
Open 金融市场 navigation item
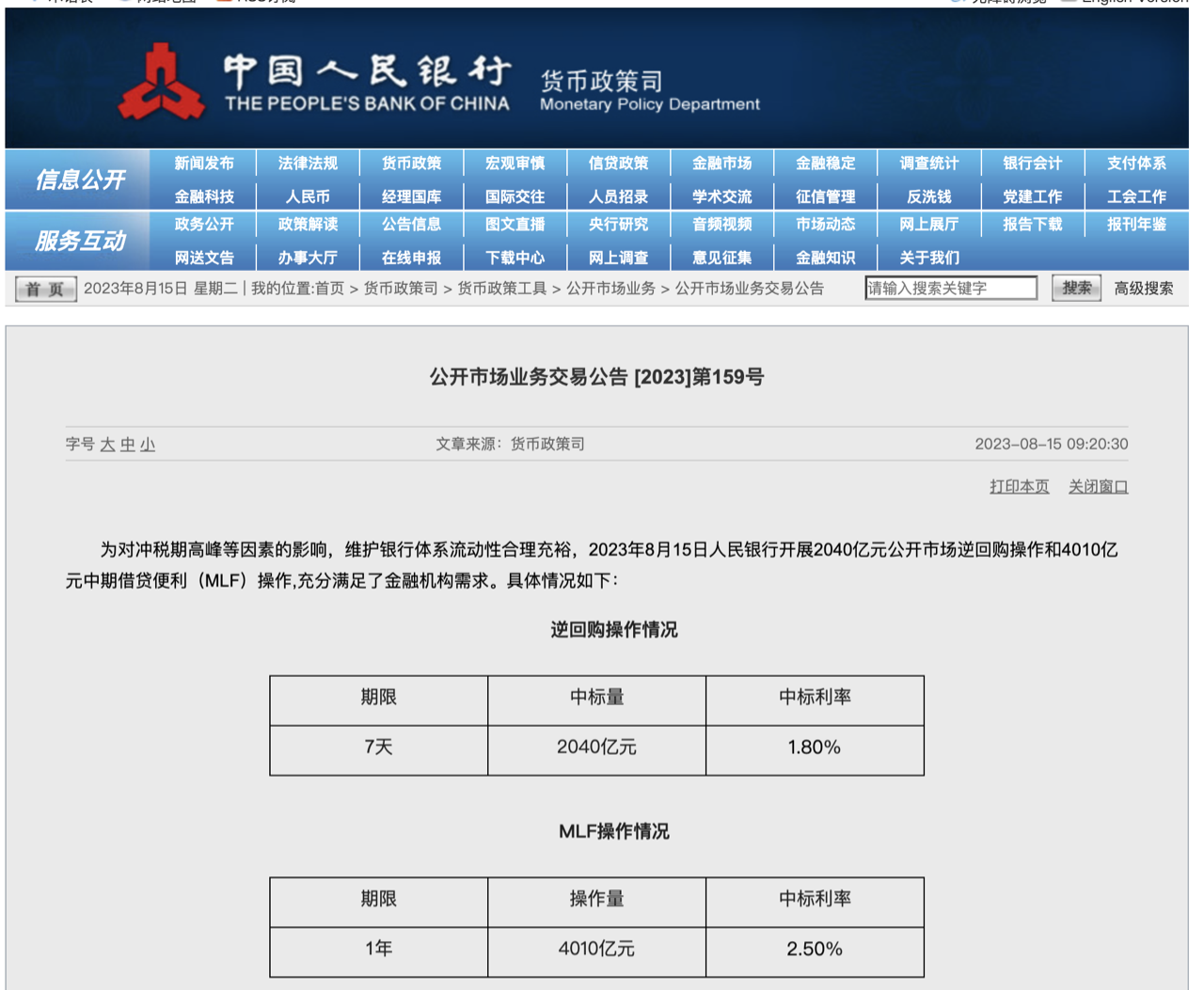pos(721,164)
